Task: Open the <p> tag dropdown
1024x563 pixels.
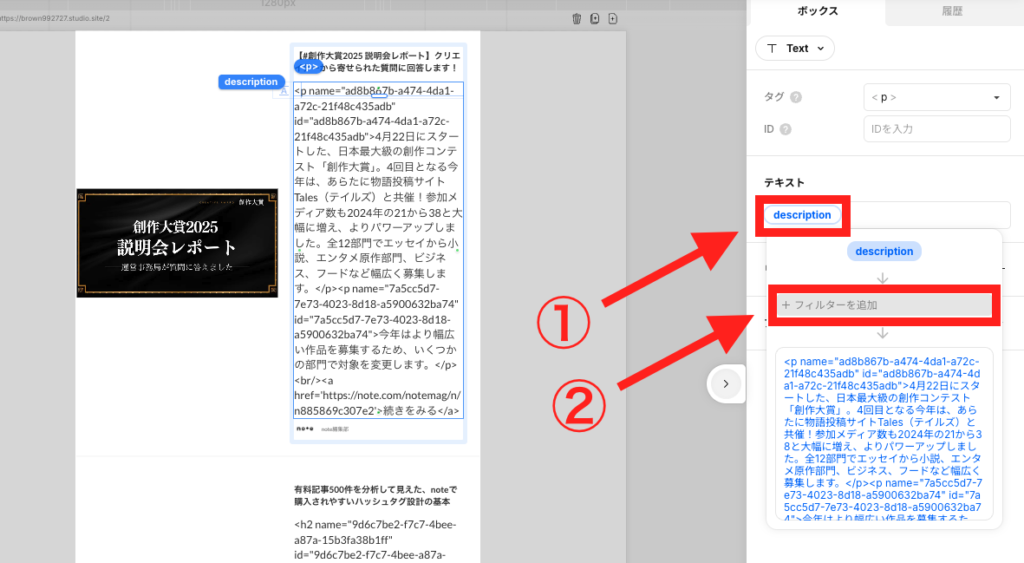Action: 936,97
